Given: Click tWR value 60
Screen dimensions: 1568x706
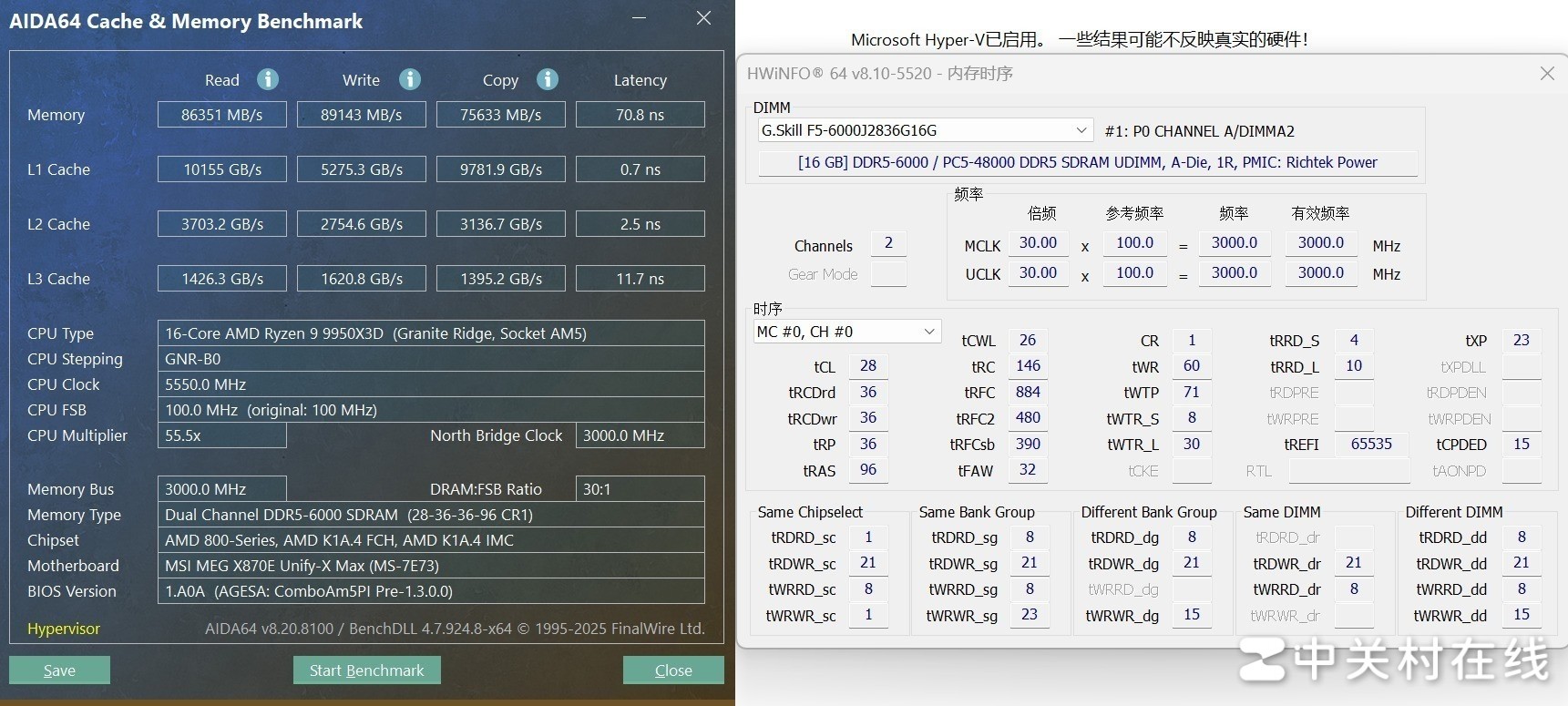Looking at the screenshot, I should (1192, 366).
